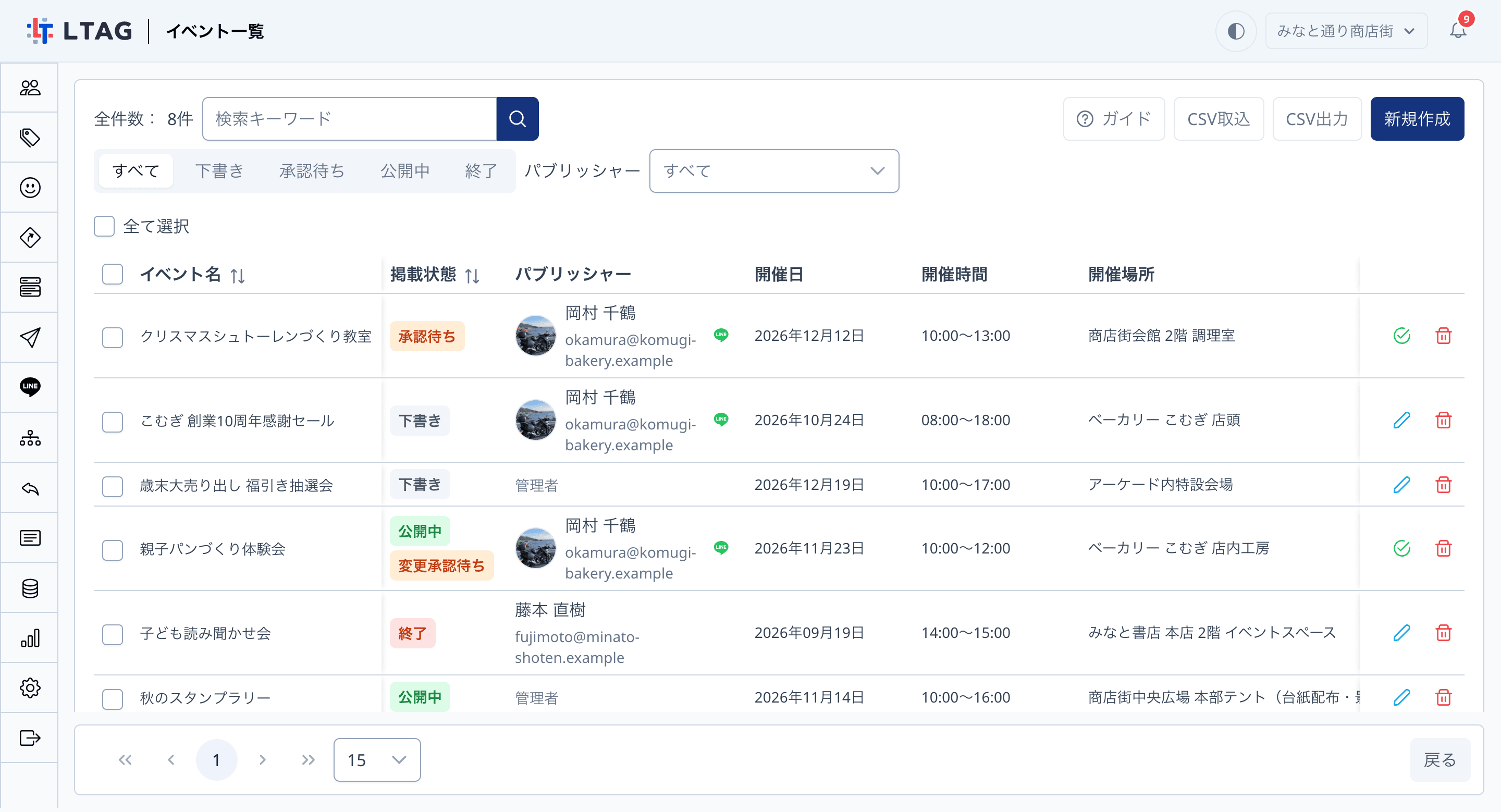Switch to 公開中 tab
1501x812 pixels.
click(405, 171)
